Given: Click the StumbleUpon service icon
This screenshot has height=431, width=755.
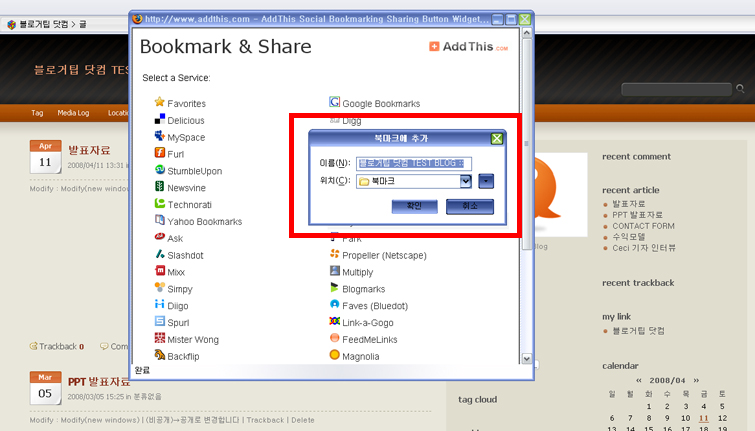Looking at the screenshot, I should click(159, 170).
